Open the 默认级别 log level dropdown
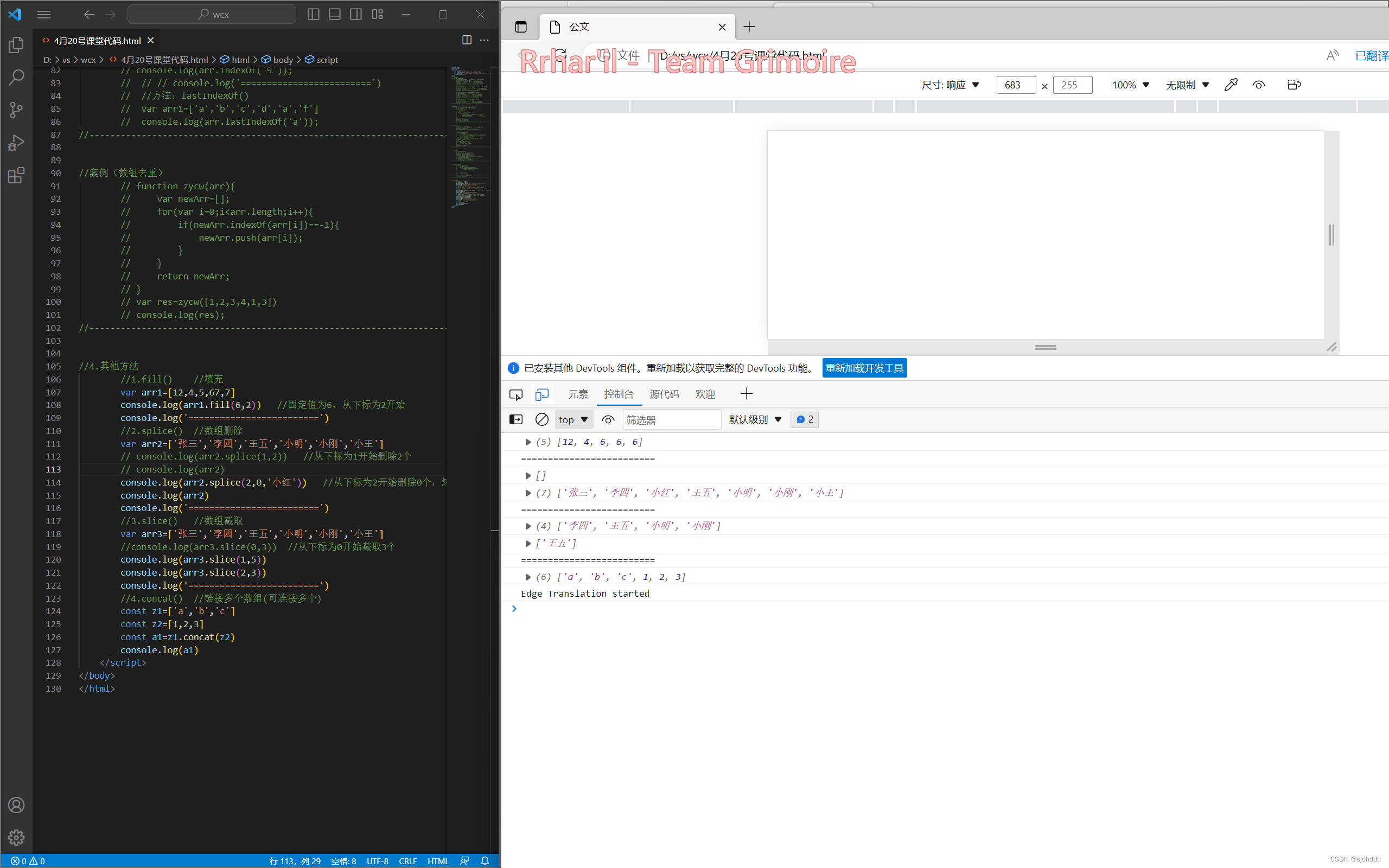Viewport: 1389px width, 868px height. point(755,420)
